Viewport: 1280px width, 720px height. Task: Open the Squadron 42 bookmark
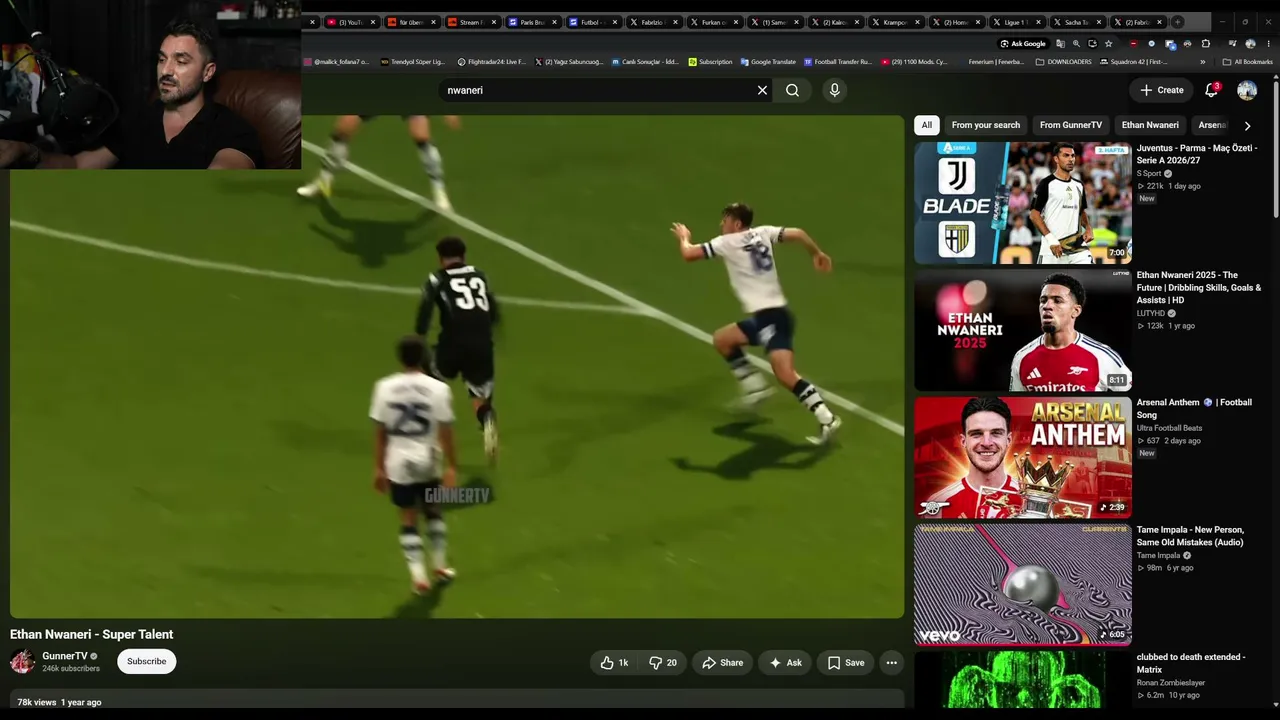coord(1133,62)
